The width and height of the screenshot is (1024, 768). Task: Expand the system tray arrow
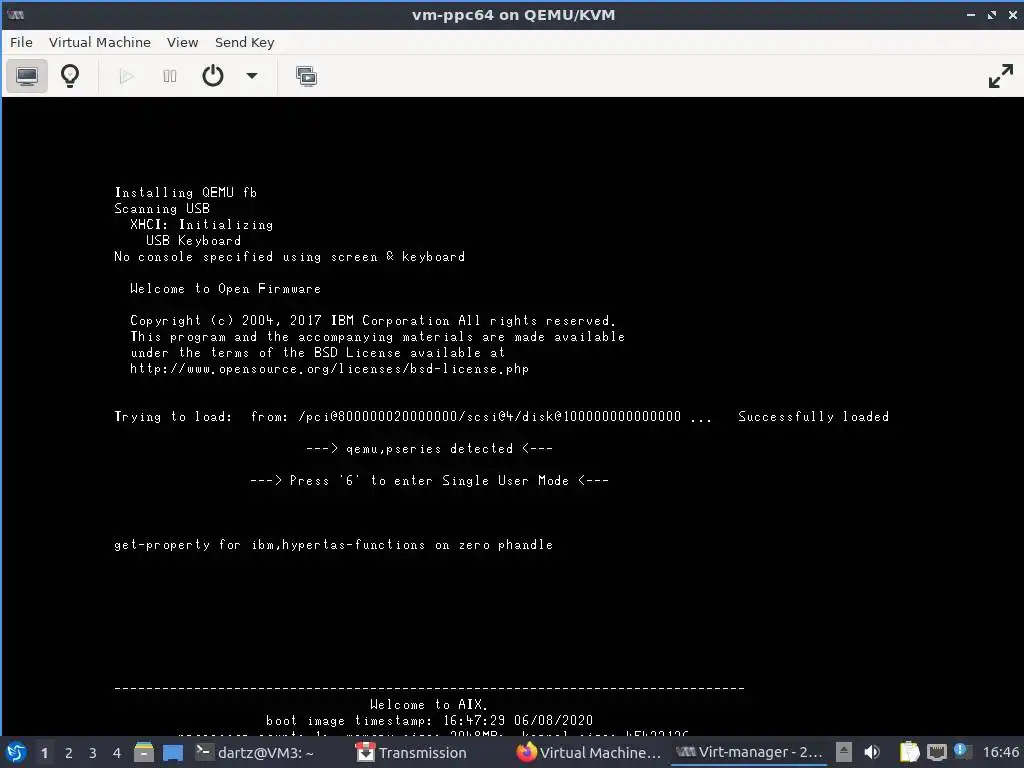tap(844, 753)
